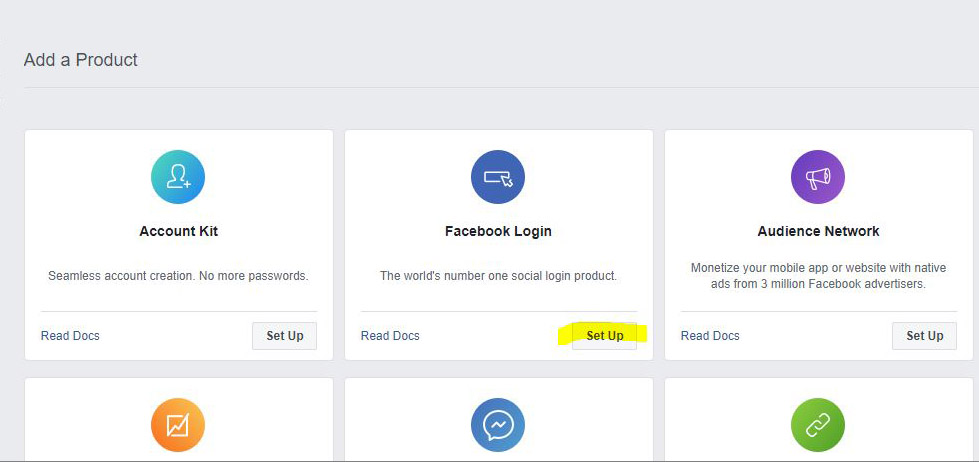979x462 pixels.
Task: Click the Audience Network title
Action: 819,231
